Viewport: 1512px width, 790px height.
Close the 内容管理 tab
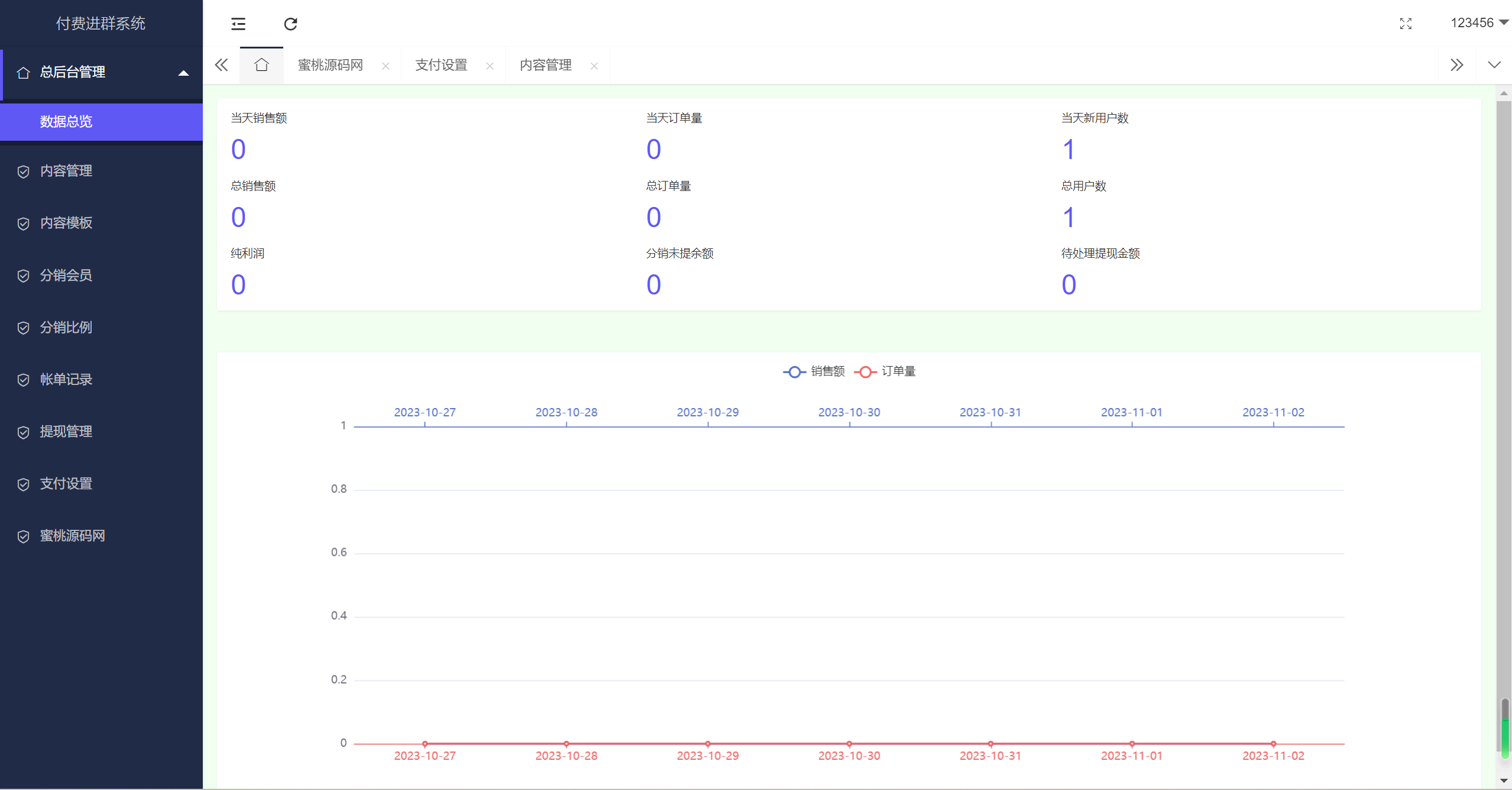594,66
